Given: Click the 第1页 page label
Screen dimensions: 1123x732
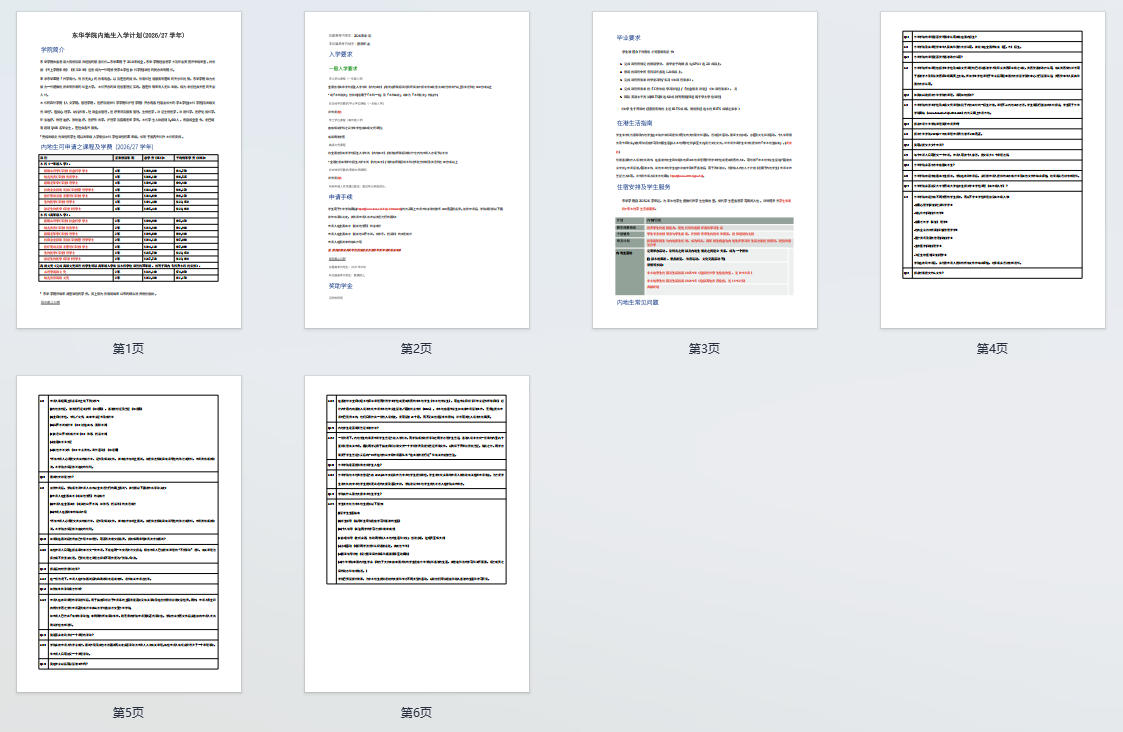Looking at the screenshot, I should coord(129,348).
